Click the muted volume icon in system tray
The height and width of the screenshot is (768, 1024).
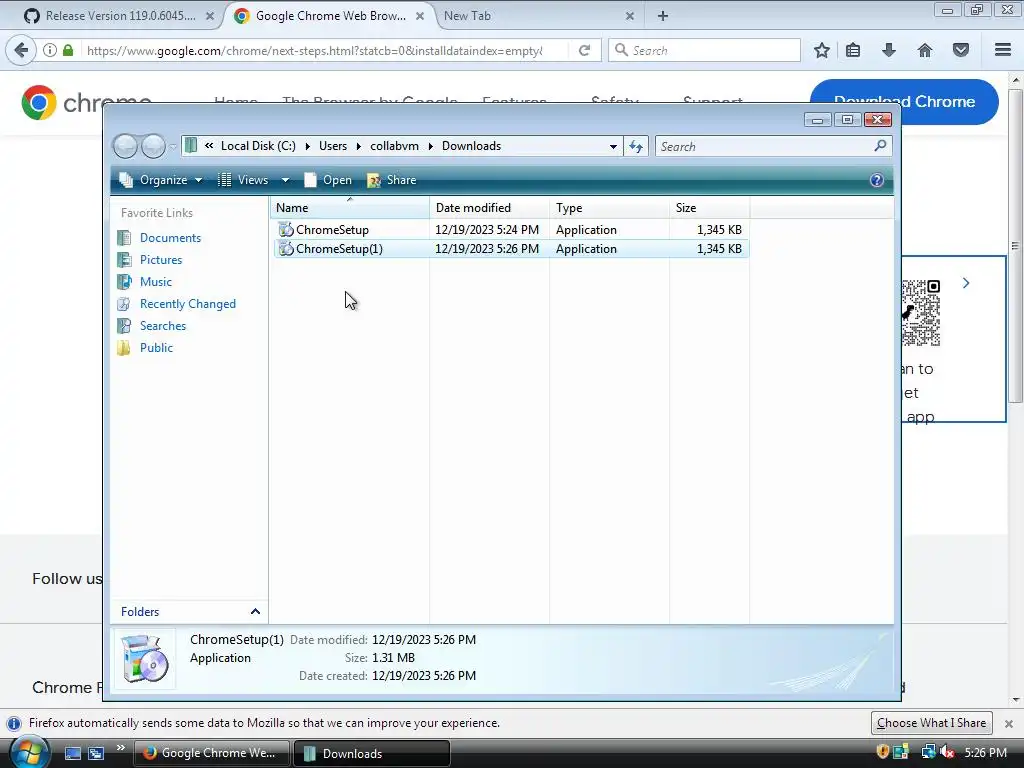point(948,752)
